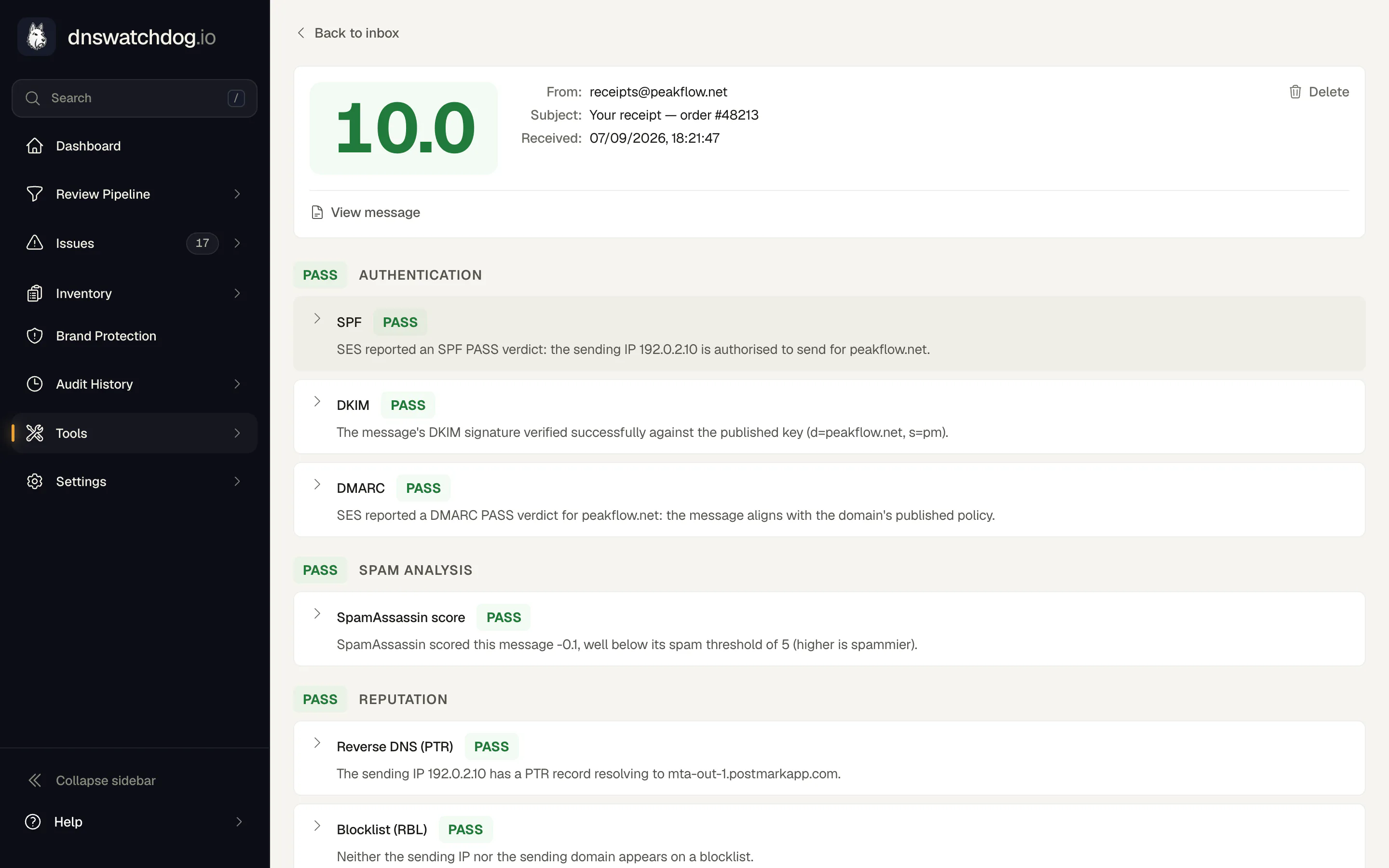Click the Settings gear icon
This screenshot has height=868, width=1389.
click(34, 481)
